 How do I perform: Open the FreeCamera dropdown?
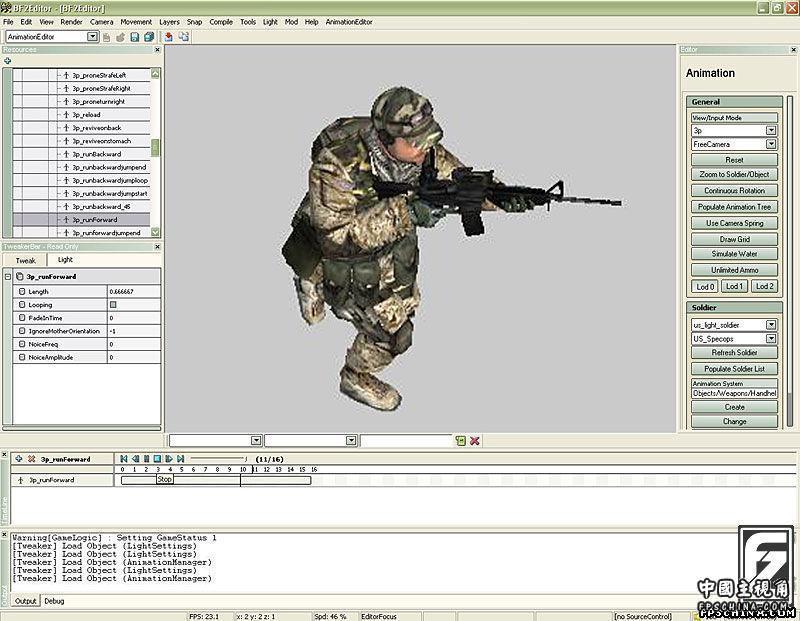click(771, 144)
